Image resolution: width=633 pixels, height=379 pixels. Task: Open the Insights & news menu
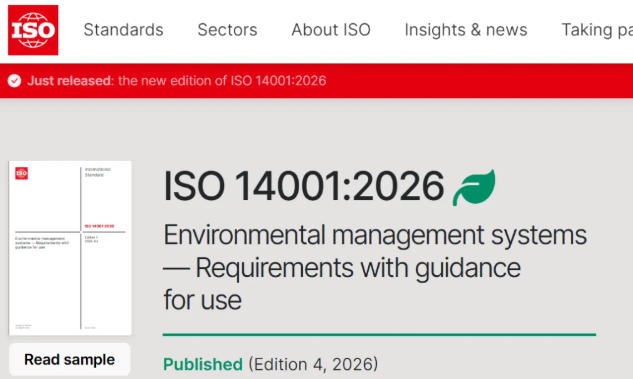pyautogui.click(x=466, y=30)
